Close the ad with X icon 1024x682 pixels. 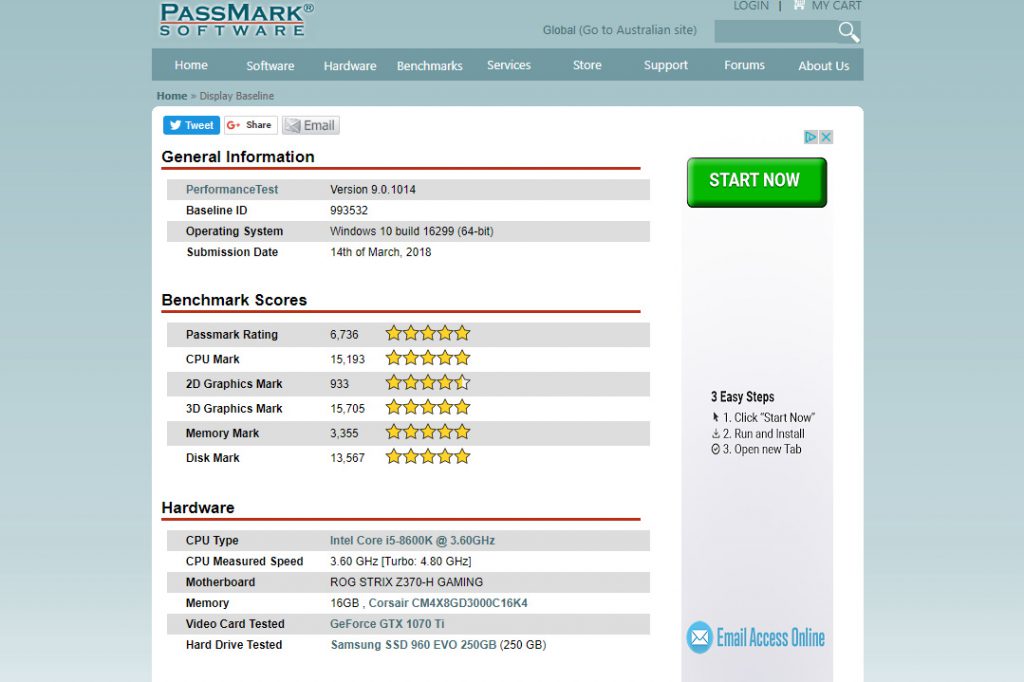(826, 137)
